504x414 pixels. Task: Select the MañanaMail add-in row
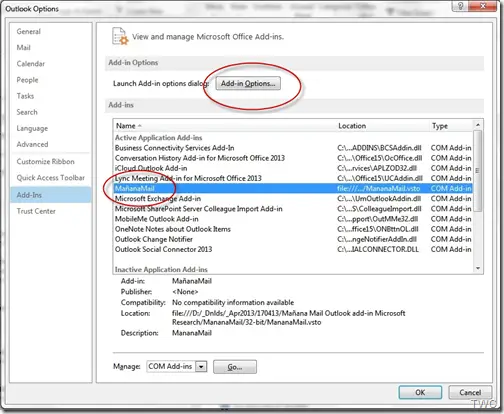coord(293,189)
